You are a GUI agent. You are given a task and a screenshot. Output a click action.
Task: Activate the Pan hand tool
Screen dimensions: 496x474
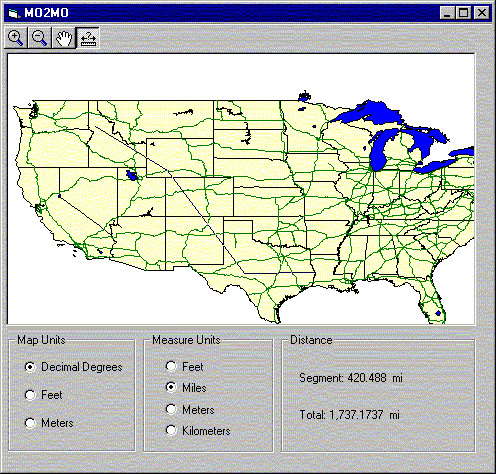point(64,38)
